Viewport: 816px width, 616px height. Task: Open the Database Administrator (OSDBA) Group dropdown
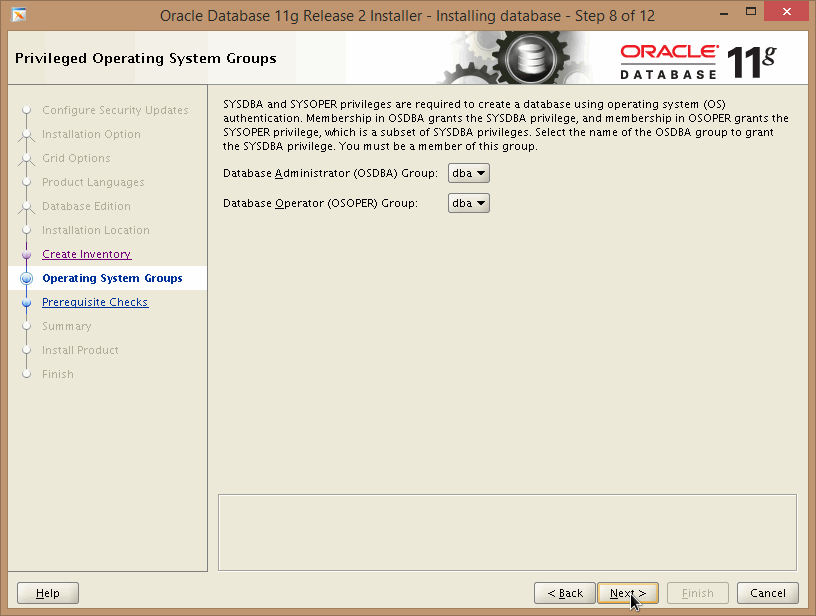(x=469, y=174)
